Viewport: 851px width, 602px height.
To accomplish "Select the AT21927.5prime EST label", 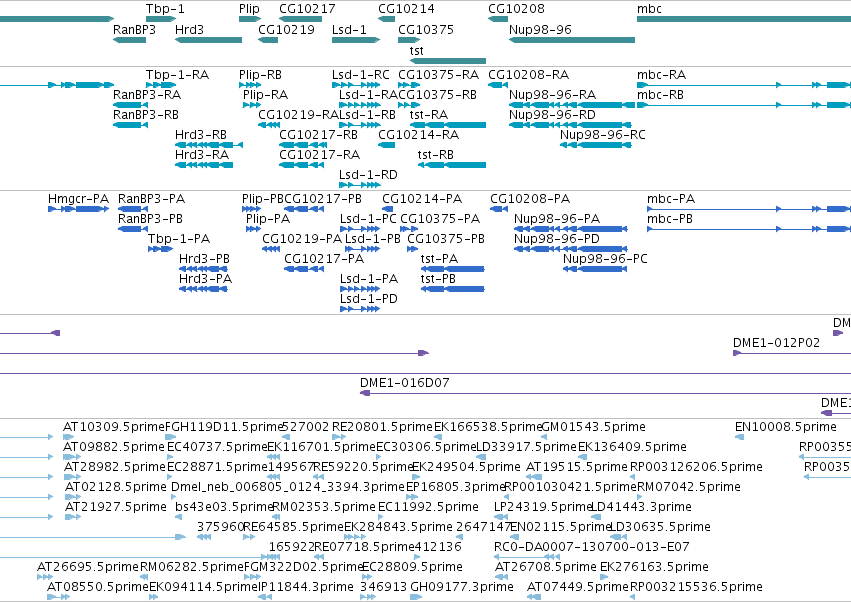I will coord(116,507).
